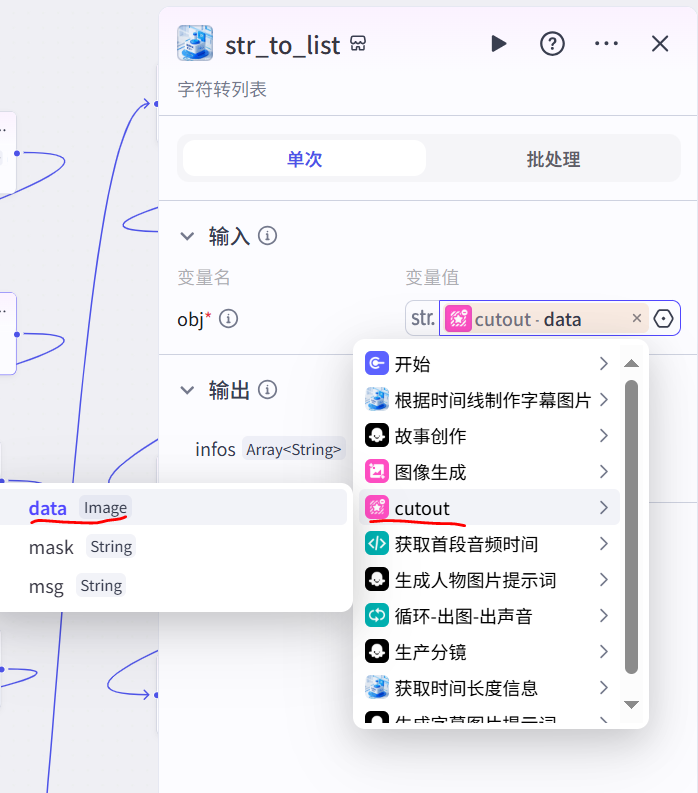Click the infos output variable name
Image resolution: width=698 pixels, height=793 pixels.
click(215, 449)
